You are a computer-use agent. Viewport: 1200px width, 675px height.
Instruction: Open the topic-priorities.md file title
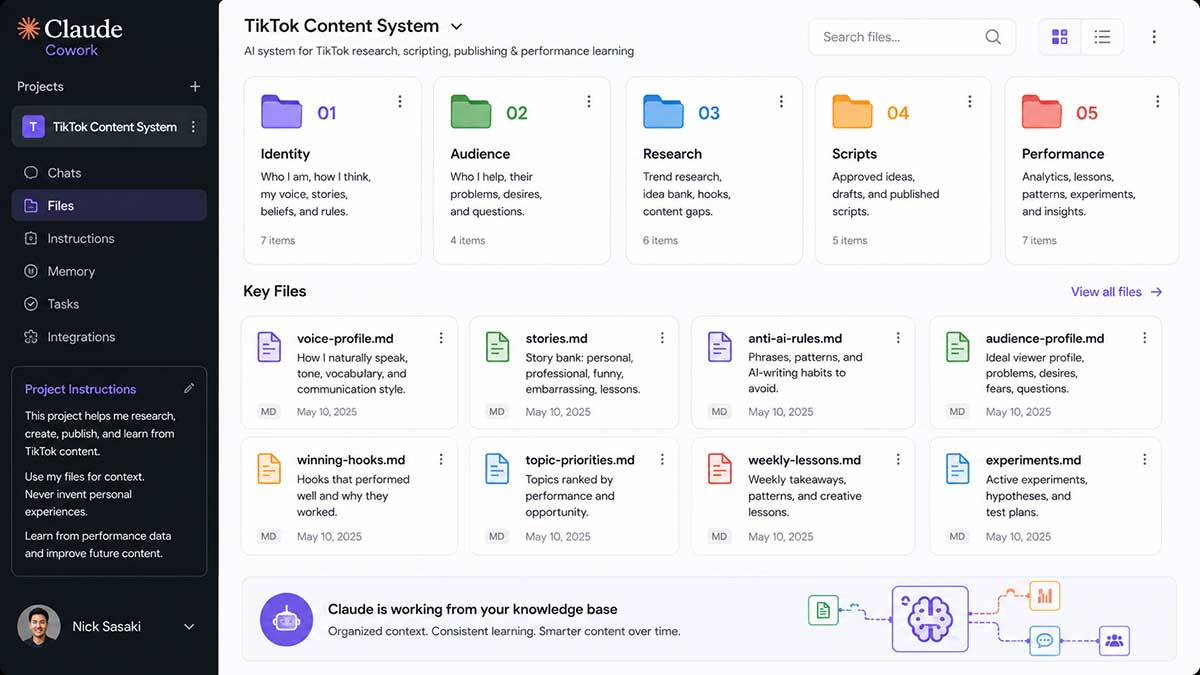click(580, 461)
